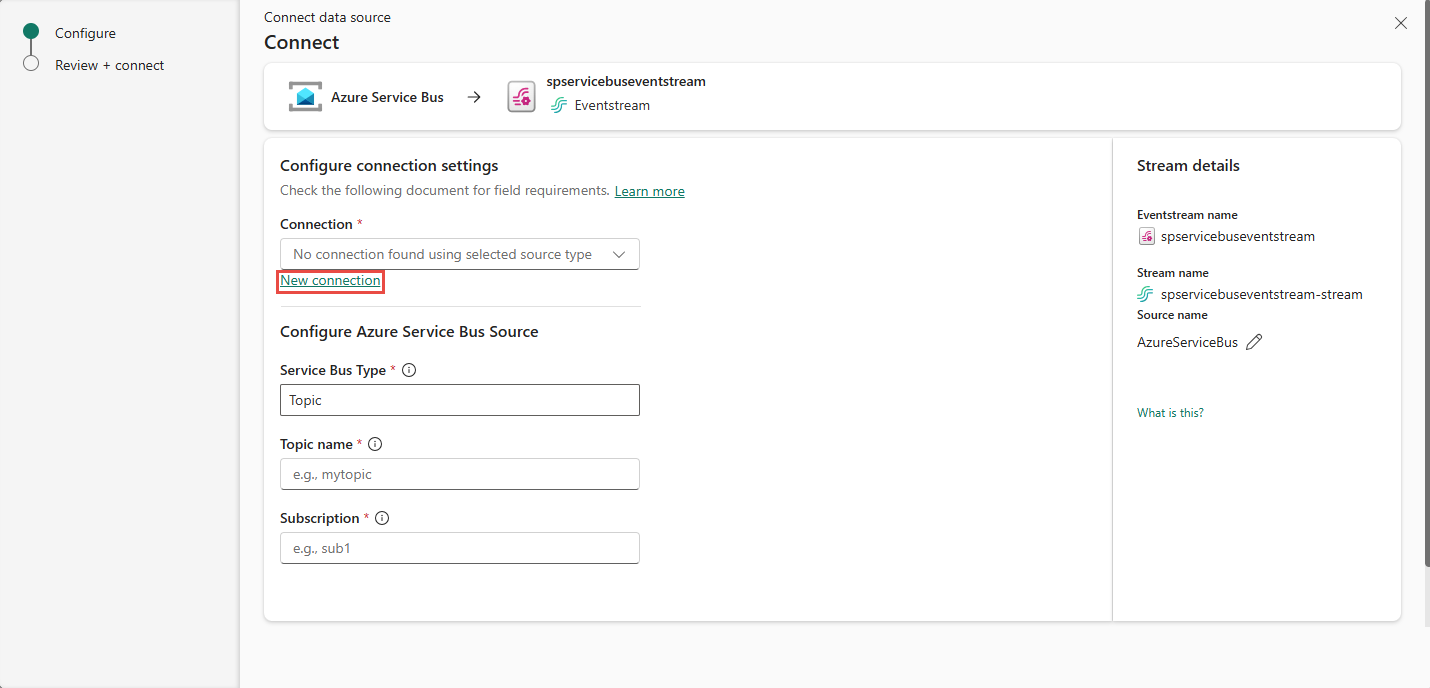1430x688 pixels.
Task: Expand Connection list using chevron arrow
Action: tap(619, 255)
